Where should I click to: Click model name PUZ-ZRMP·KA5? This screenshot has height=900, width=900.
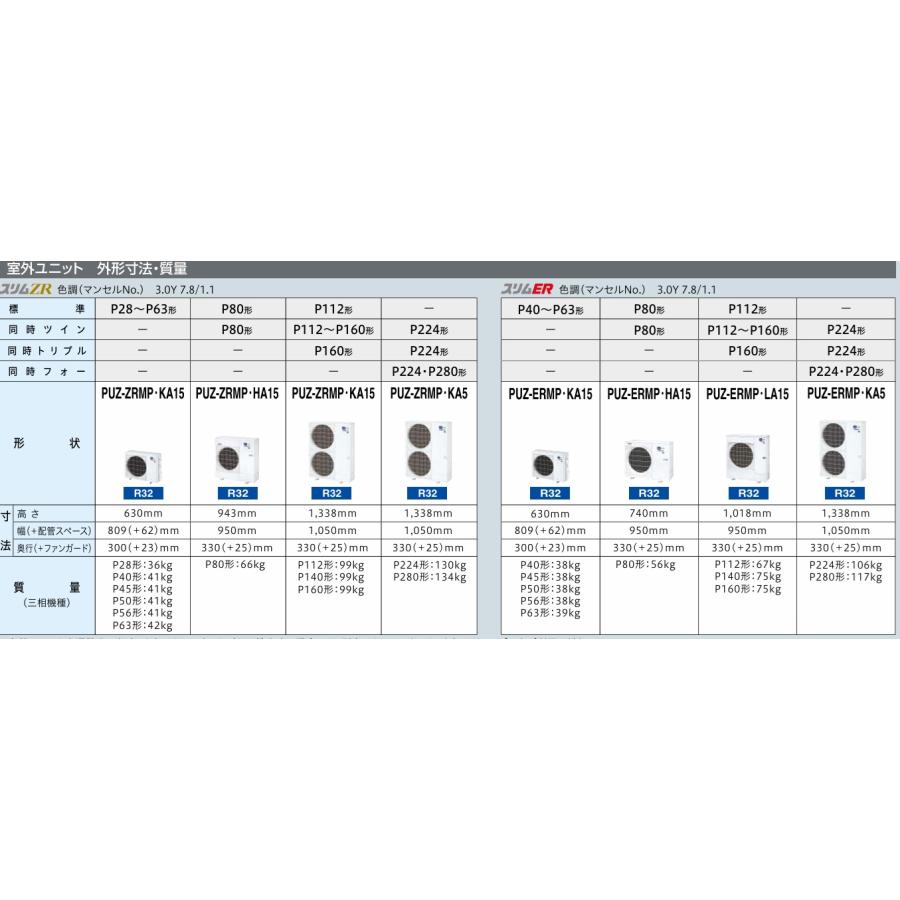429,393
